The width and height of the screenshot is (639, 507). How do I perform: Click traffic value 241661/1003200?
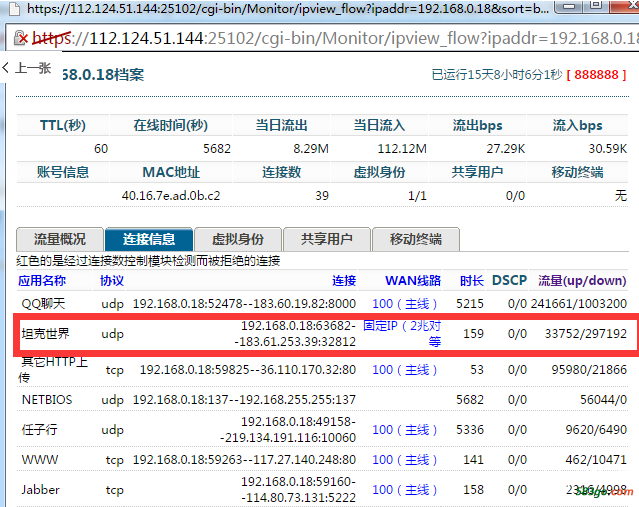pyautogui.click(x=579, y=304)
